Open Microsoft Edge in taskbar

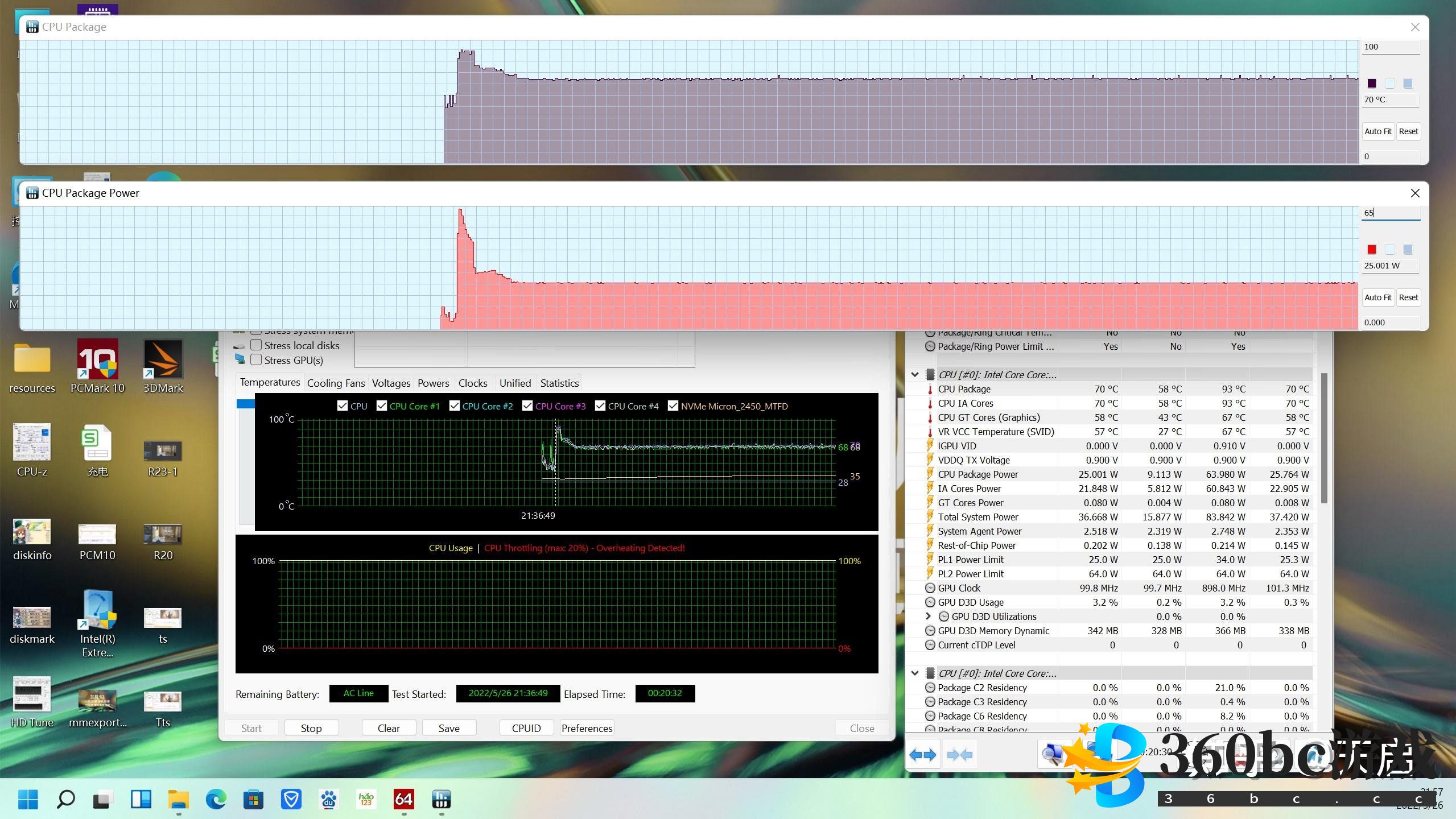[x=216, y=800]
